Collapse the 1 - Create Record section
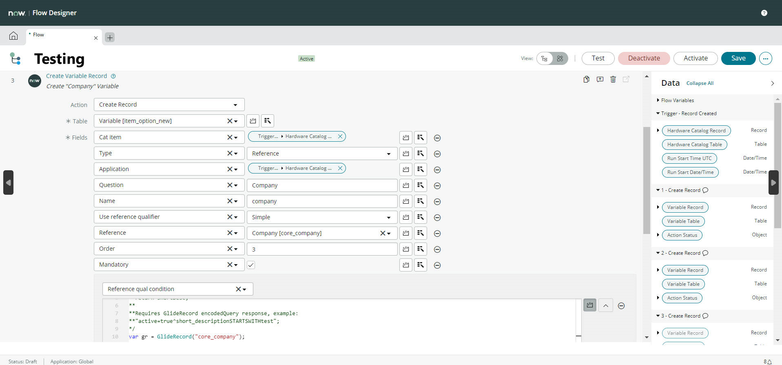 point(658,190)
